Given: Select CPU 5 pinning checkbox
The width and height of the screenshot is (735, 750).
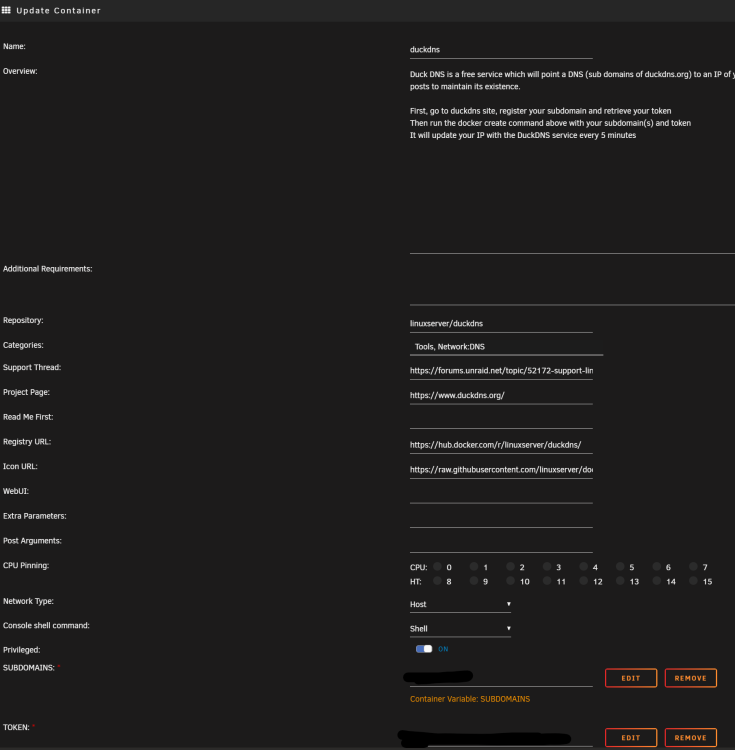Looking at the screenshot, I should coord(620,566).
